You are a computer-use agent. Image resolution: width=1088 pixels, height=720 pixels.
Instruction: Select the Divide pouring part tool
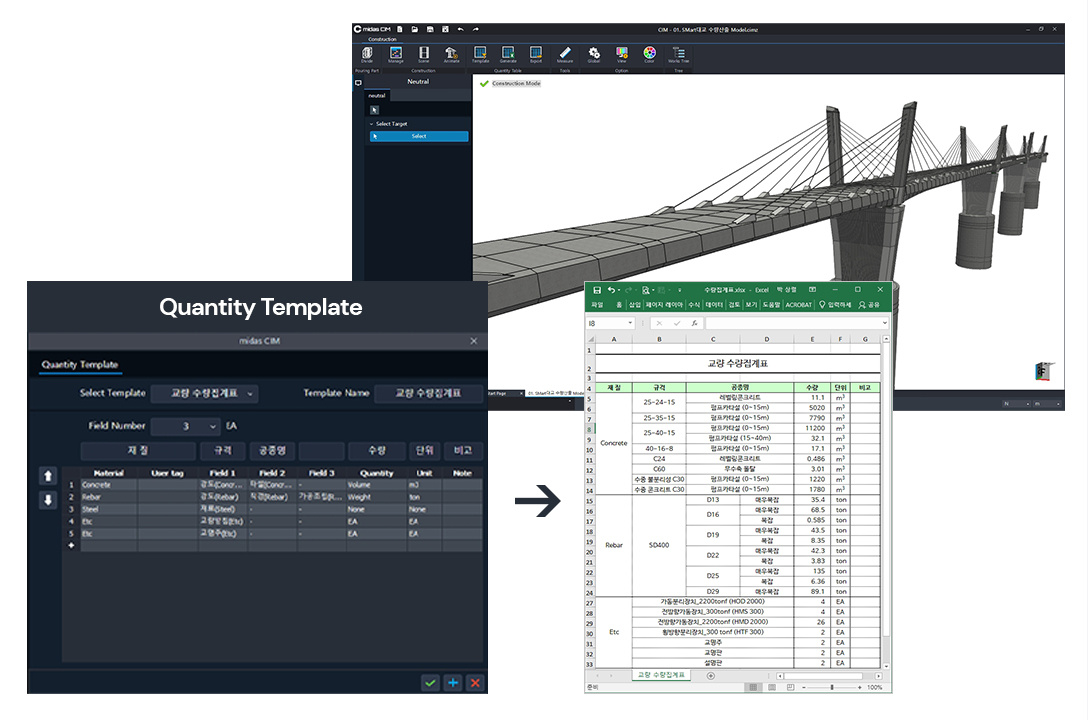[x=367, y=54]
